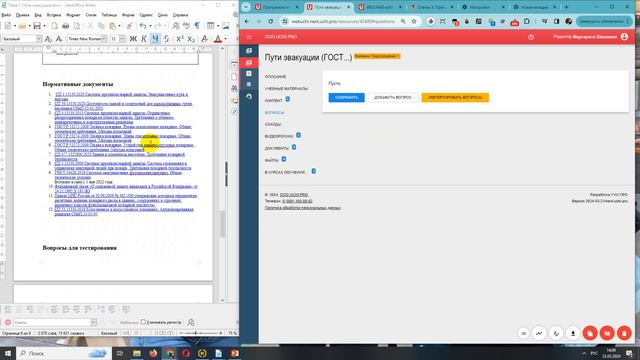The image size is (640, 360).
Task: Open the Find and Replace dialog icon
Action: [191, 322]
